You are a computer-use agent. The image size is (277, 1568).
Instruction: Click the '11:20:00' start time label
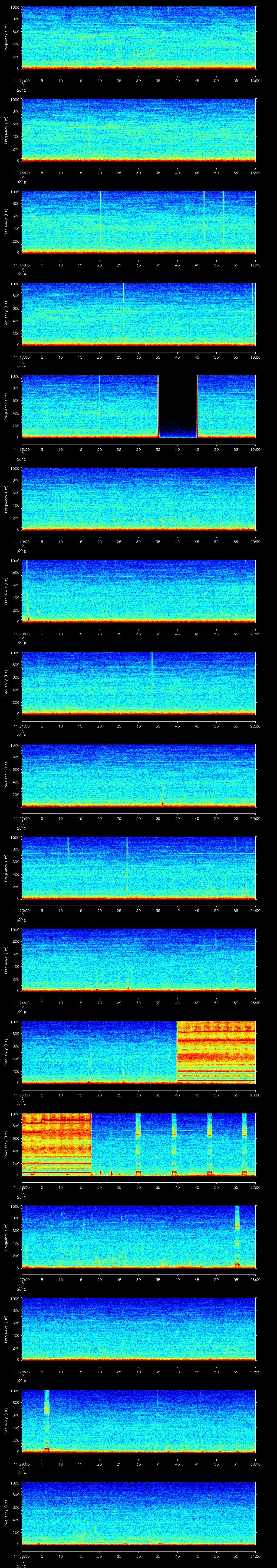[x=21, y=634]
